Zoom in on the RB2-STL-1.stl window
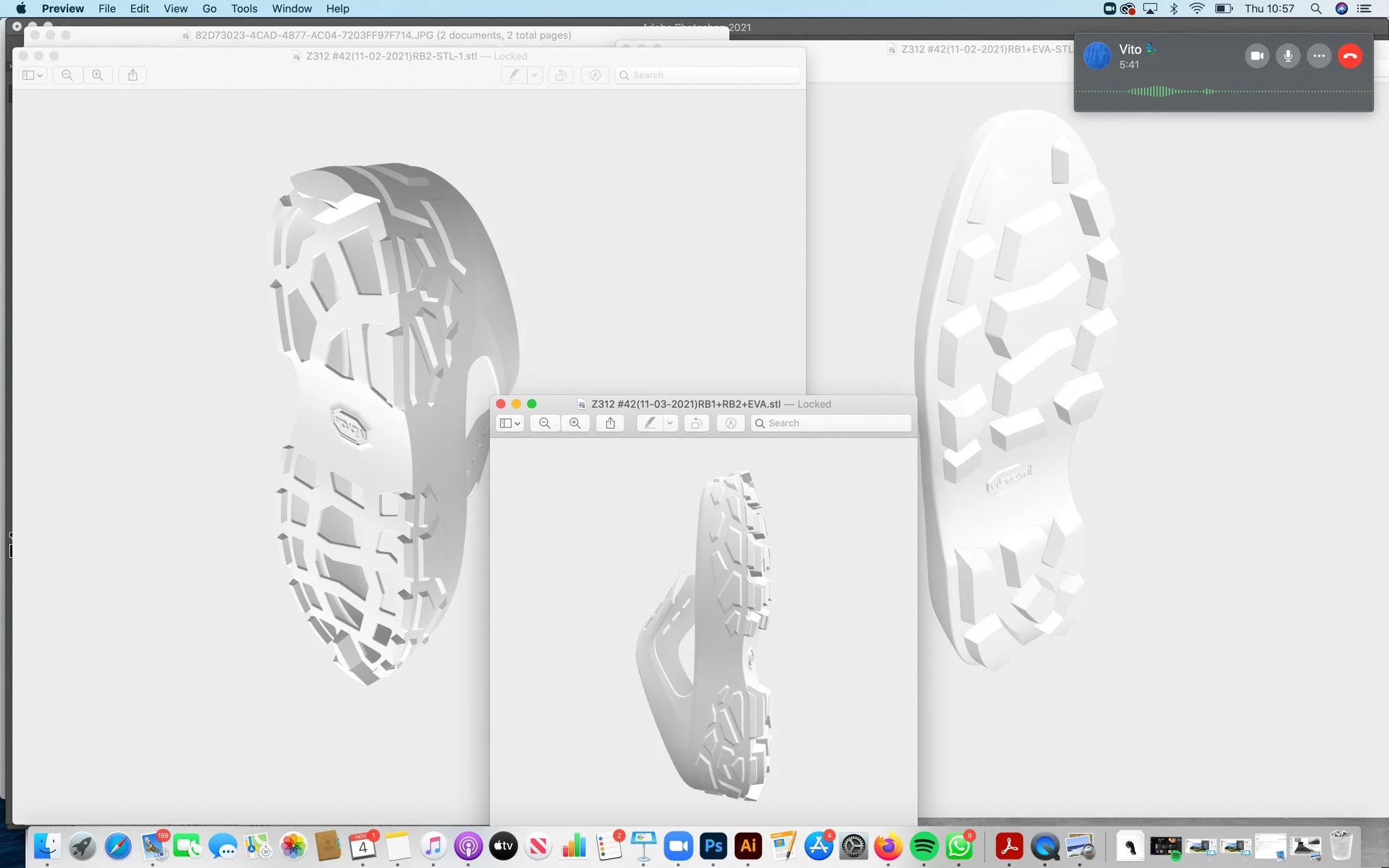 coord(98,75)
